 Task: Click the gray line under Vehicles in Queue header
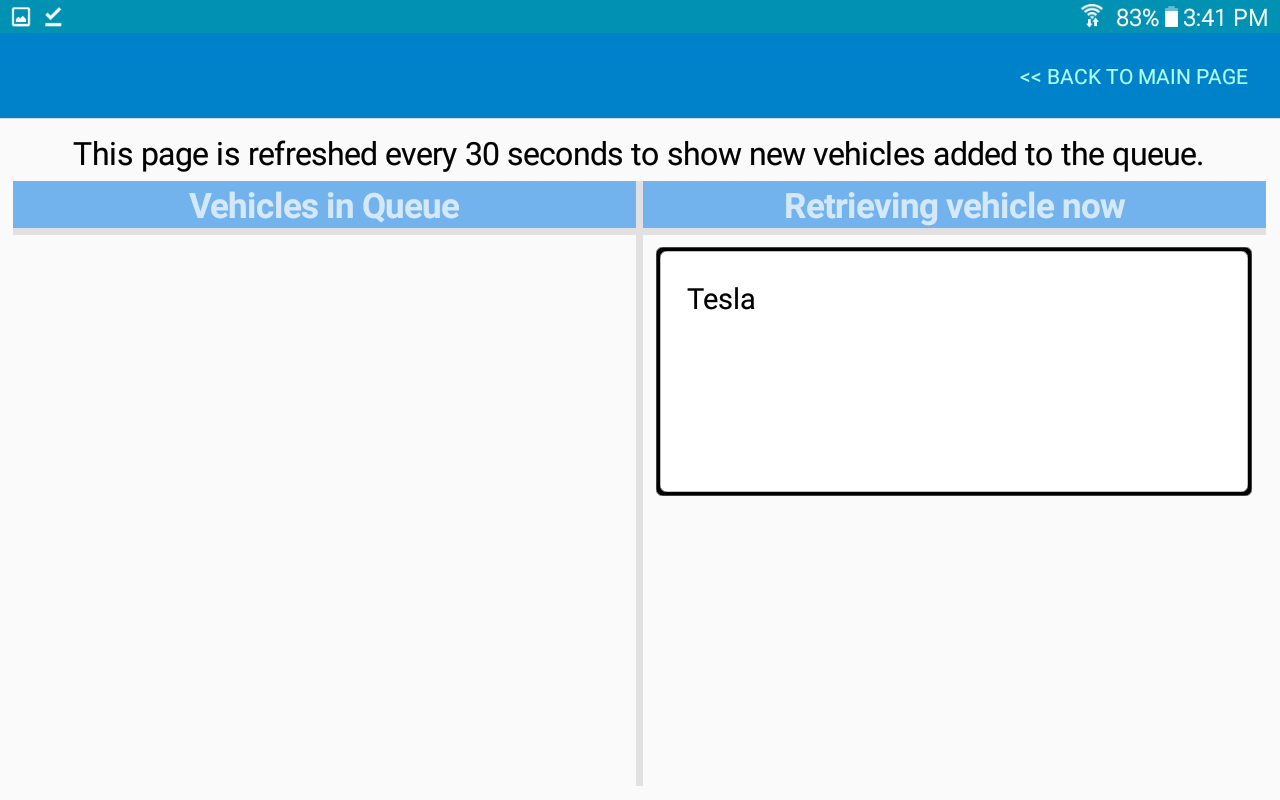pyautogui.click(x=324, y=231)
